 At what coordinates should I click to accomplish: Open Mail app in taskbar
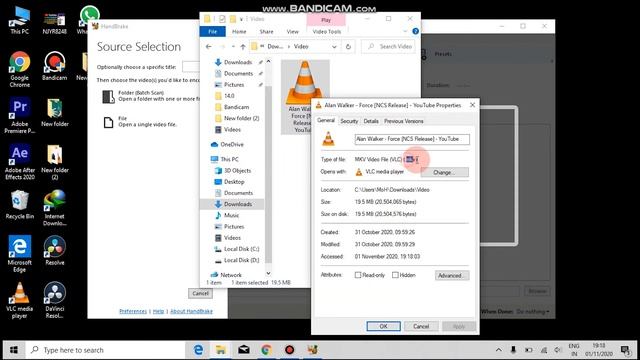coord(244,350)
